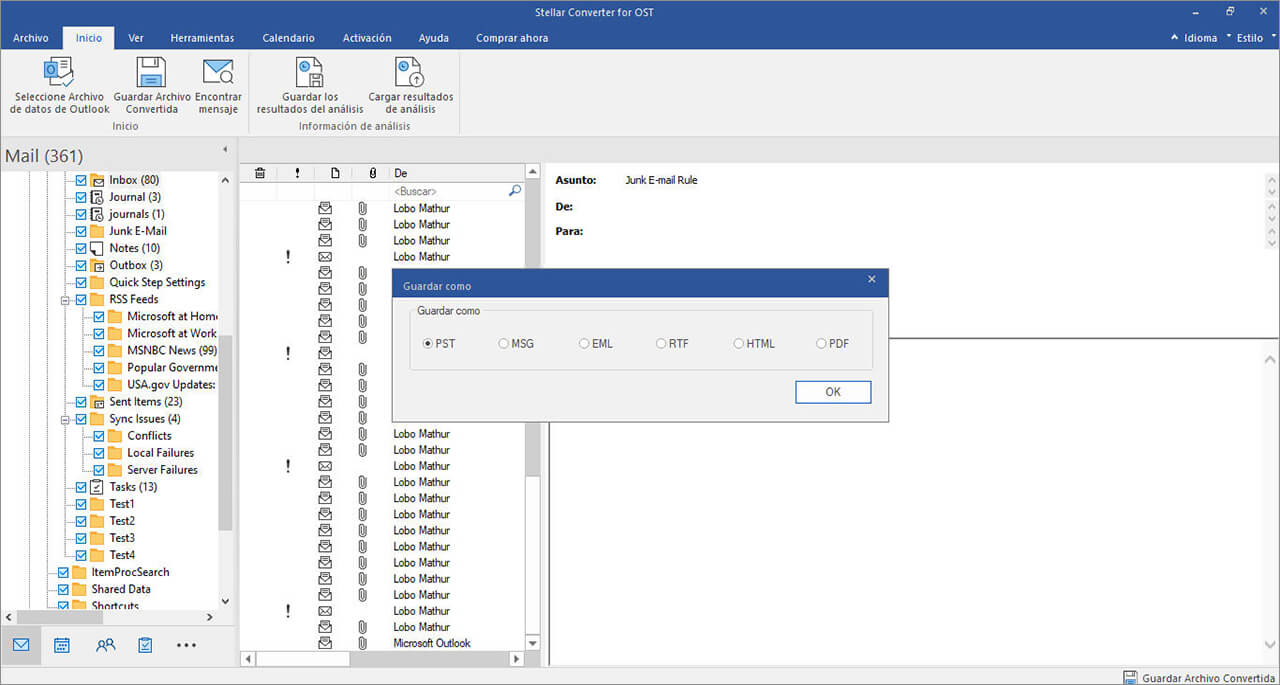Open the Calendar view icon at bottom

(x=62, y=645)
